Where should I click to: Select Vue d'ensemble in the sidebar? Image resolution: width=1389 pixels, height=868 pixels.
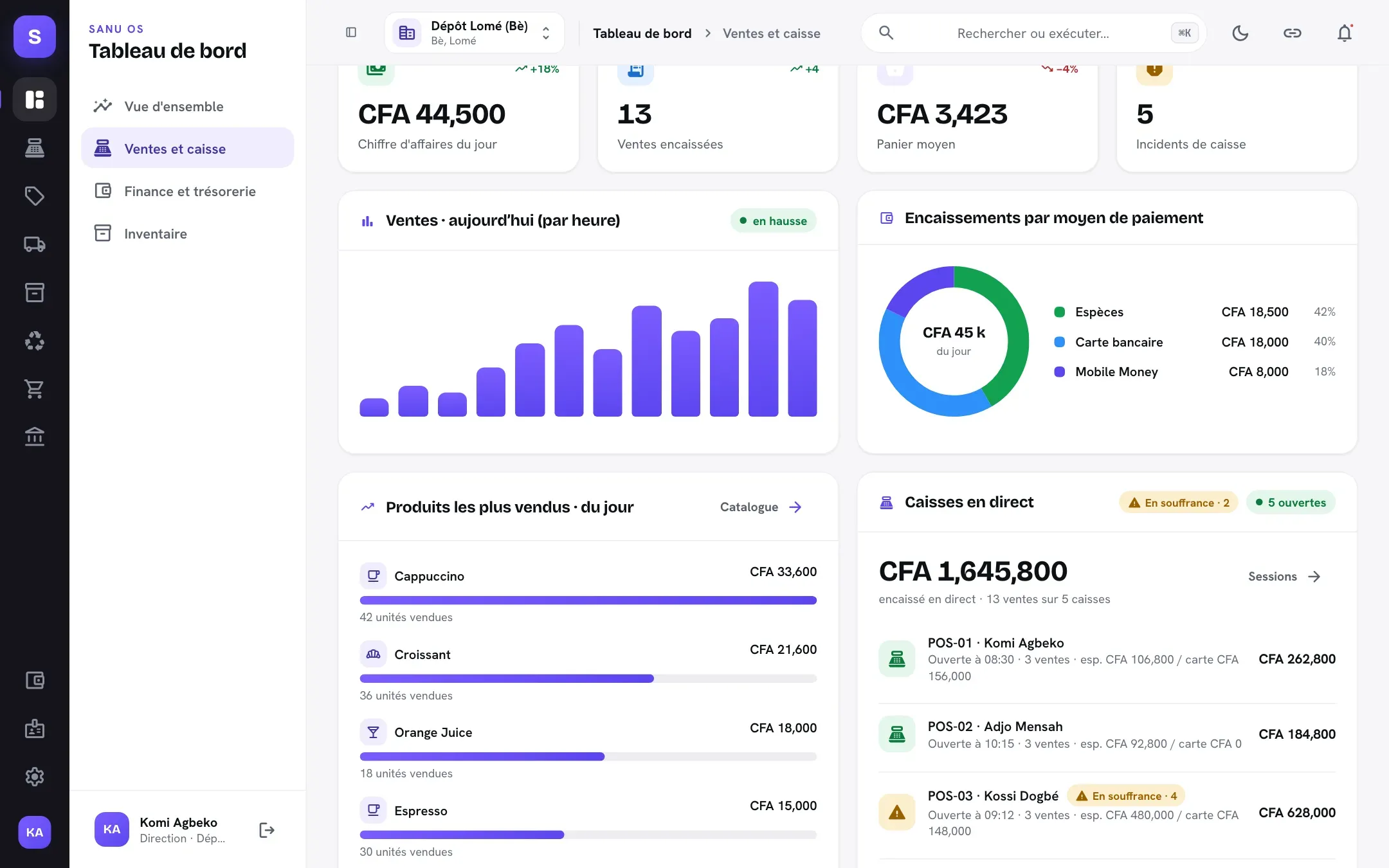(188, 106)
